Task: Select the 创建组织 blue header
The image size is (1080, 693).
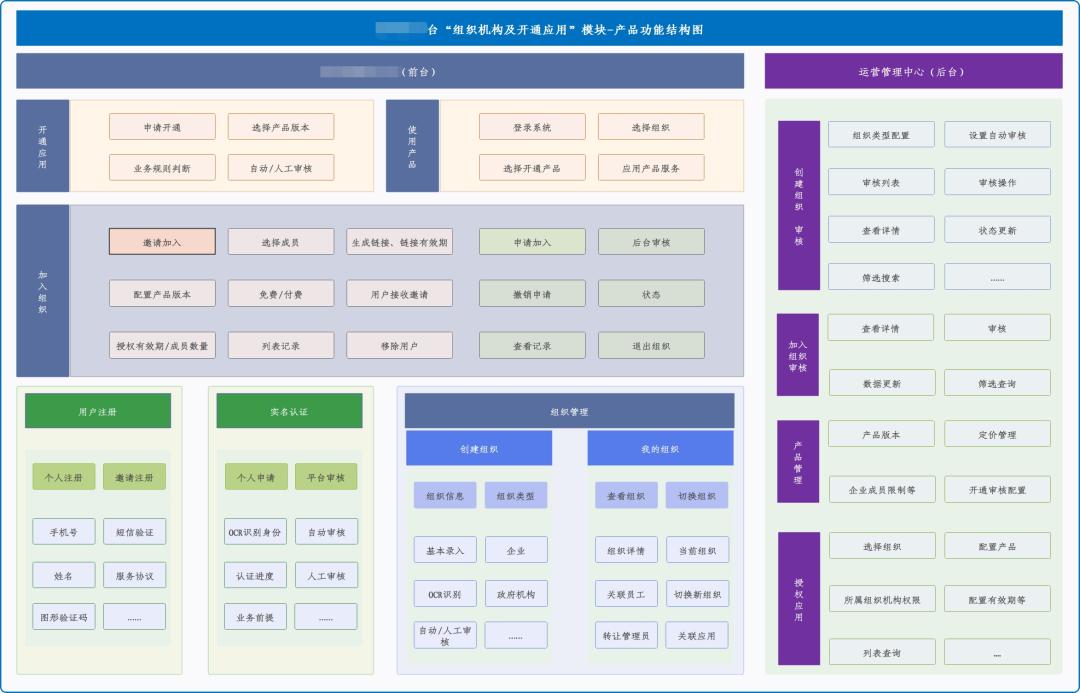Action: click(479, 448)
